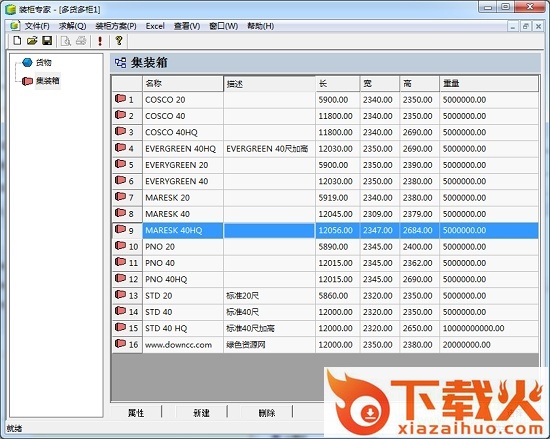The height and width of the screenshot is (439, 550).
Task: Select the STD 40 HQ name cell
Action: click(x=183, y=328)
